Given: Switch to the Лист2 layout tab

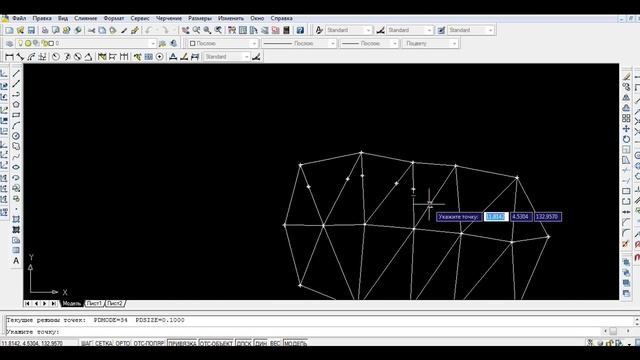Looking at the screenshot, I should tap(115, 304).
